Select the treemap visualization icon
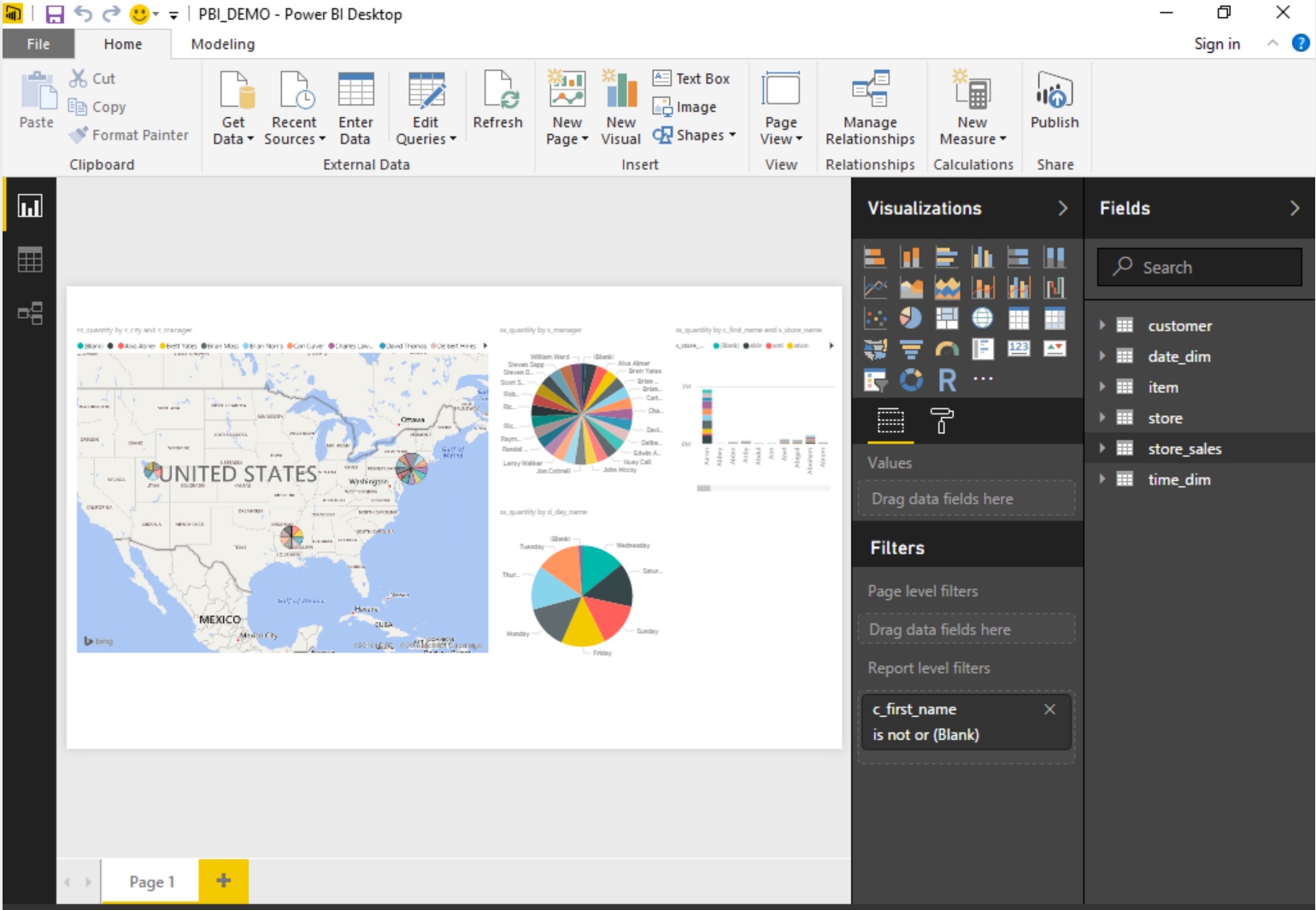The height and width of the screenshot is (910, 1316). point(947,318)
